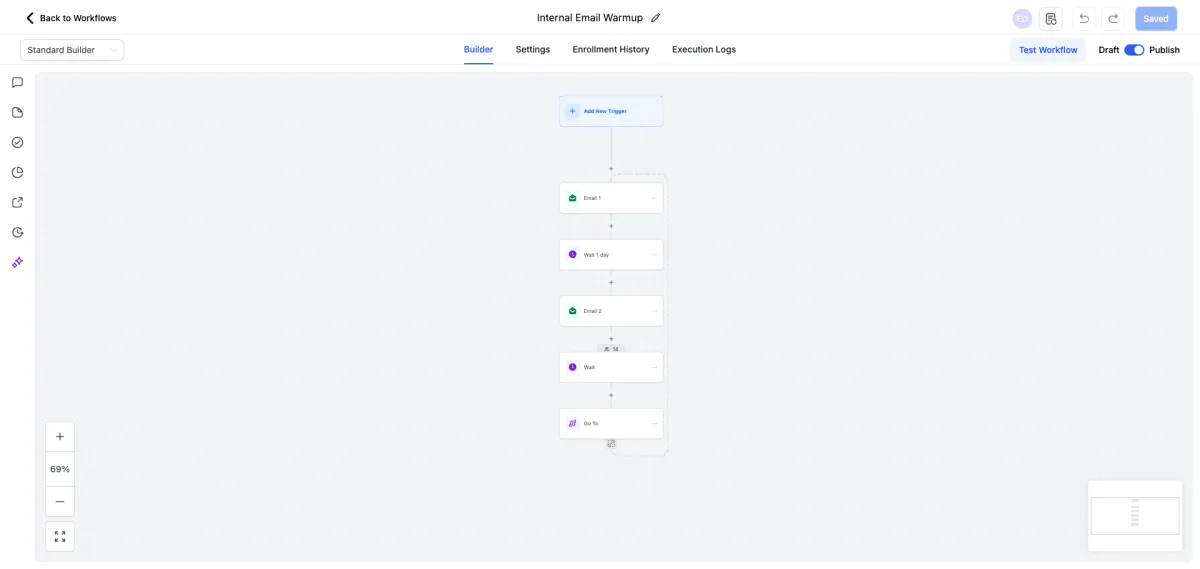The height and width of the screenshot is (569, 1200).
Task: Open the version history document icon
Action: coord(1051,19)
